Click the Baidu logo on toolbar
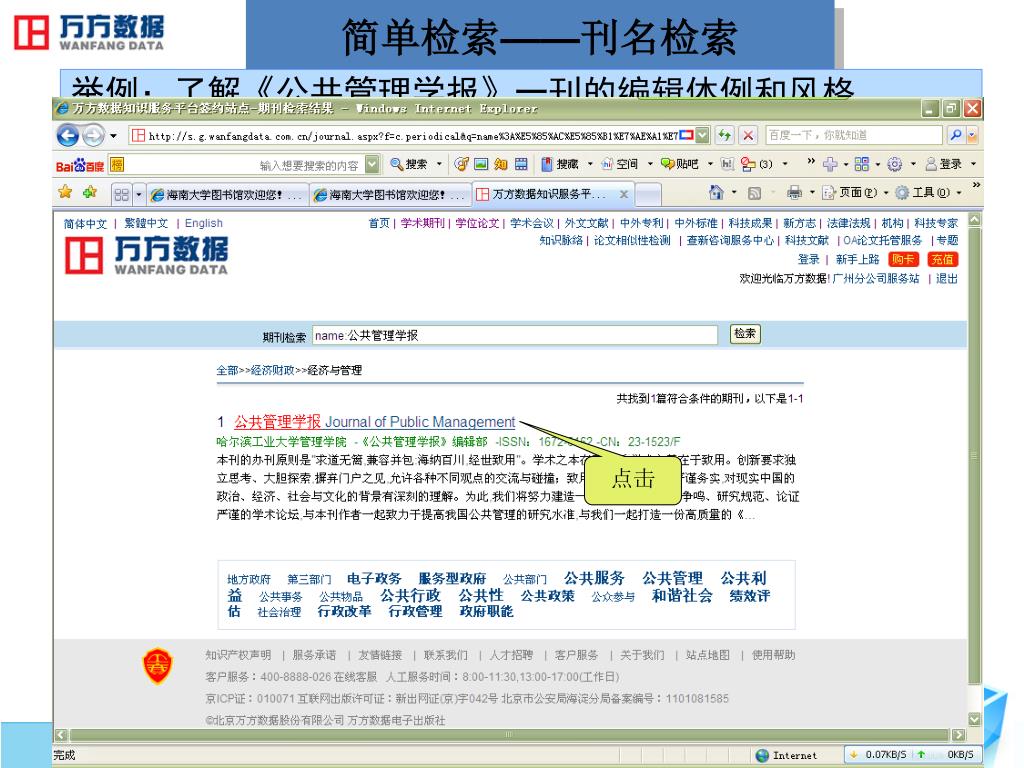Viewport: 1024px width, 768px height. click(80, 165)
